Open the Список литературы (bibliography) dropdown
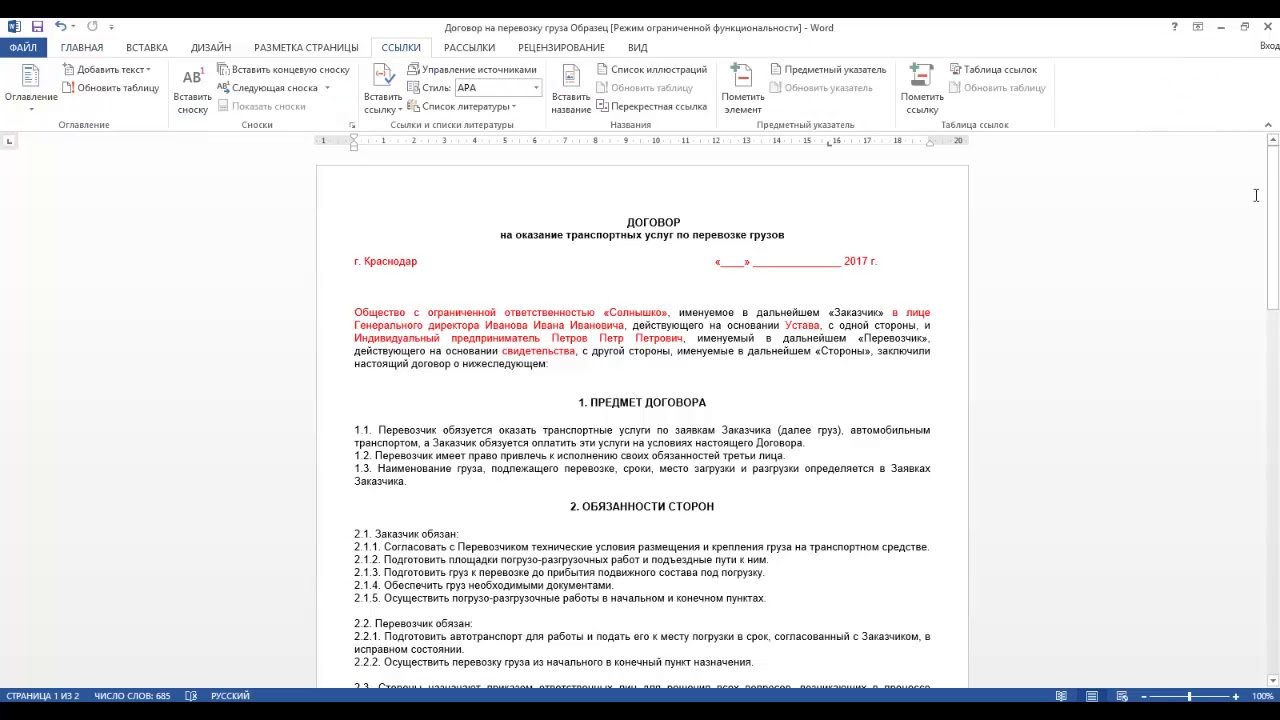Screen dimensions: 1280x720 [462, 106]
